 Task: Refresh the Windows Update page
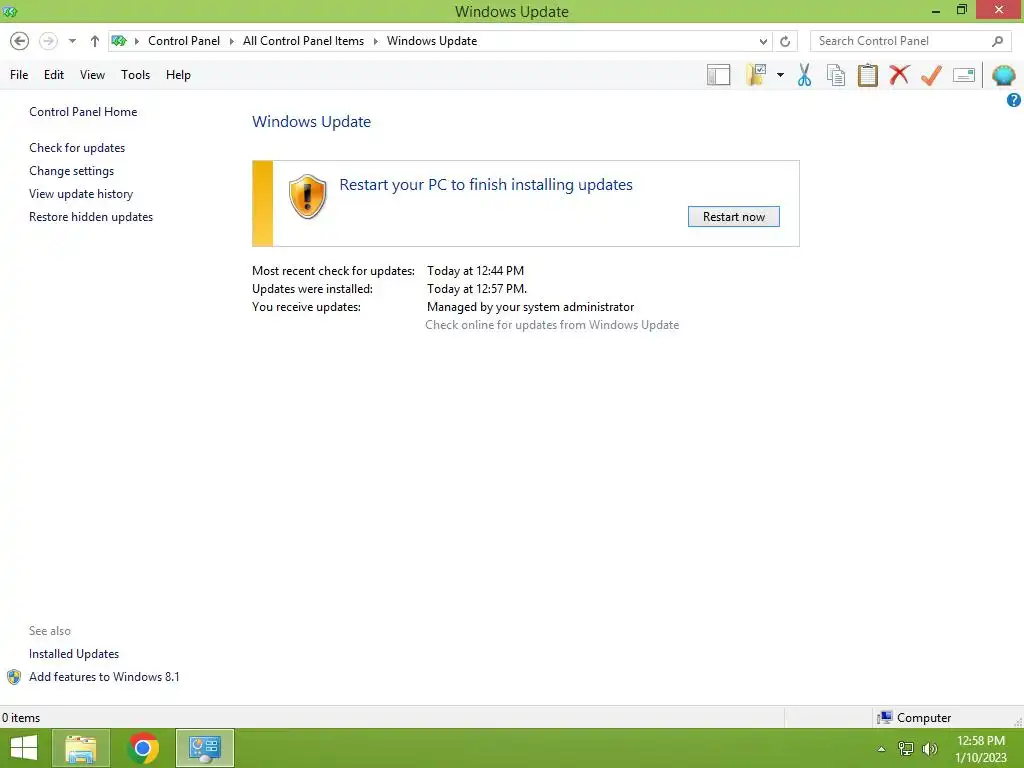click(x=785, y=41)
